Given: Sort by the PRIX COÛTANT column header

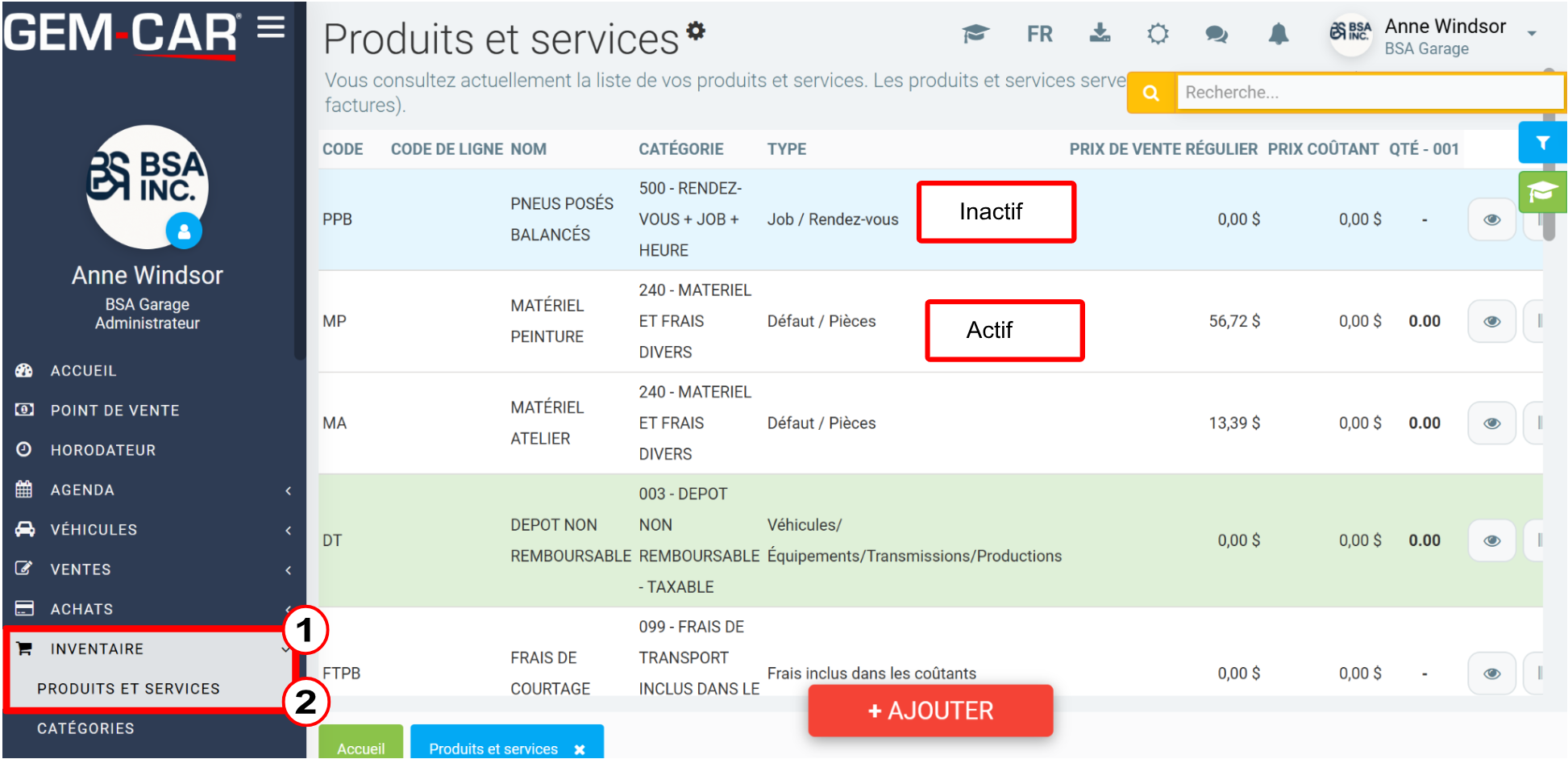Looking at the screenshot, I should (x=1323, y=149).
